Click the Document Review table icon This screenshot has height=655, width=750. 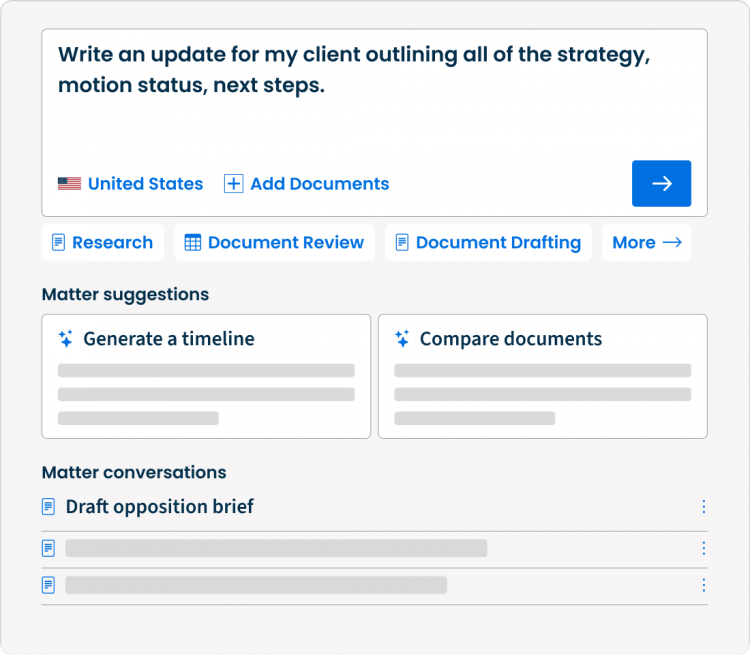[x=193, y=243]
